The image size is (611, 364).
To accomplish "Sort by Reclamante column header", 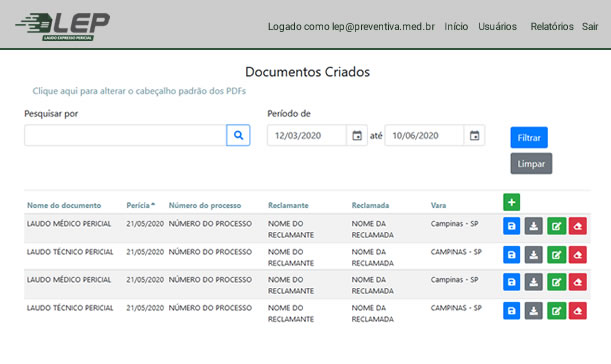I will 288,205.
